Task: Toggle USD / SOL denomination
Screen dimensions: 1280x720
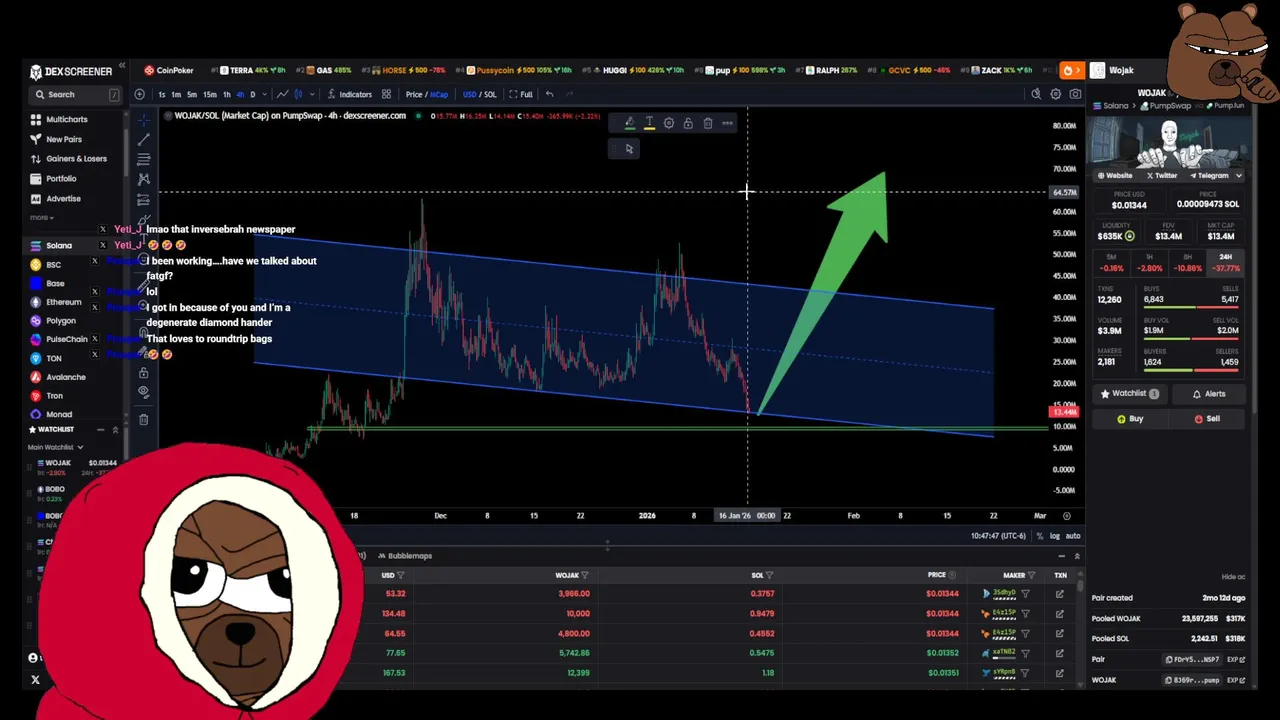Action: pyautogui.click(x=480, y=94)
